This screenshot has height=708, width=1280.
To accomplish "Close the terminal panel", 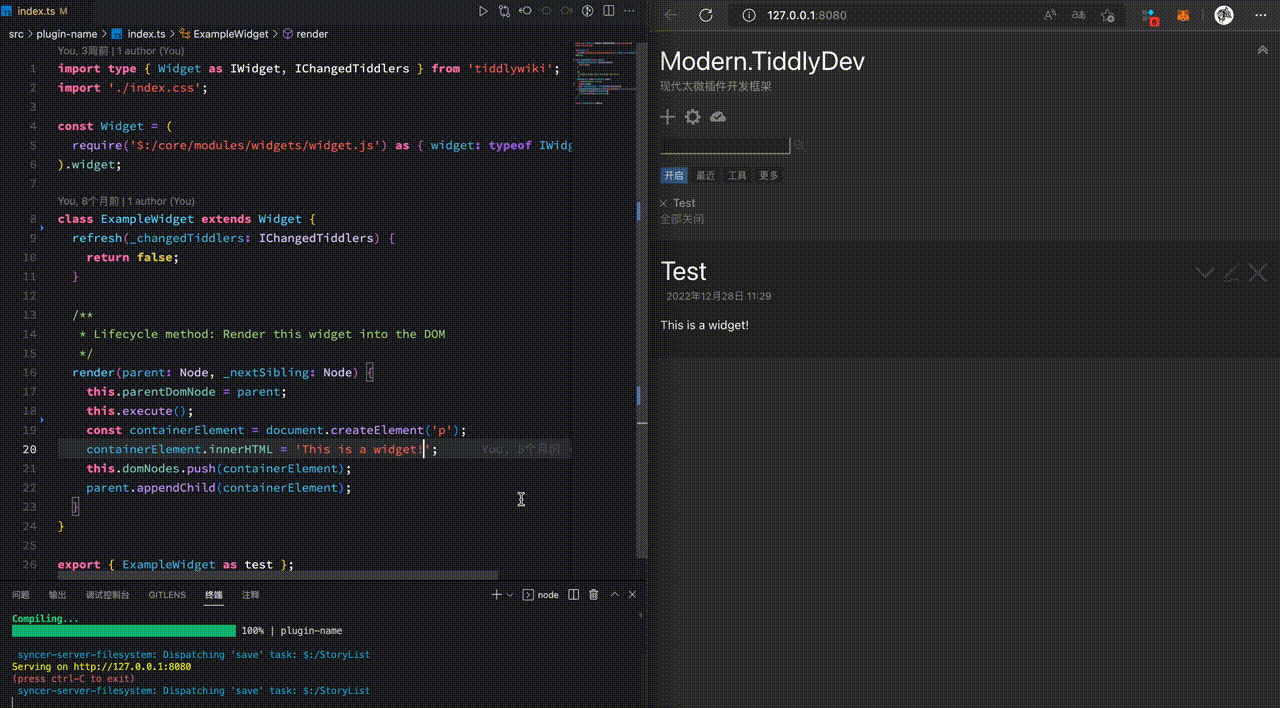I will (x=632, y=594).
